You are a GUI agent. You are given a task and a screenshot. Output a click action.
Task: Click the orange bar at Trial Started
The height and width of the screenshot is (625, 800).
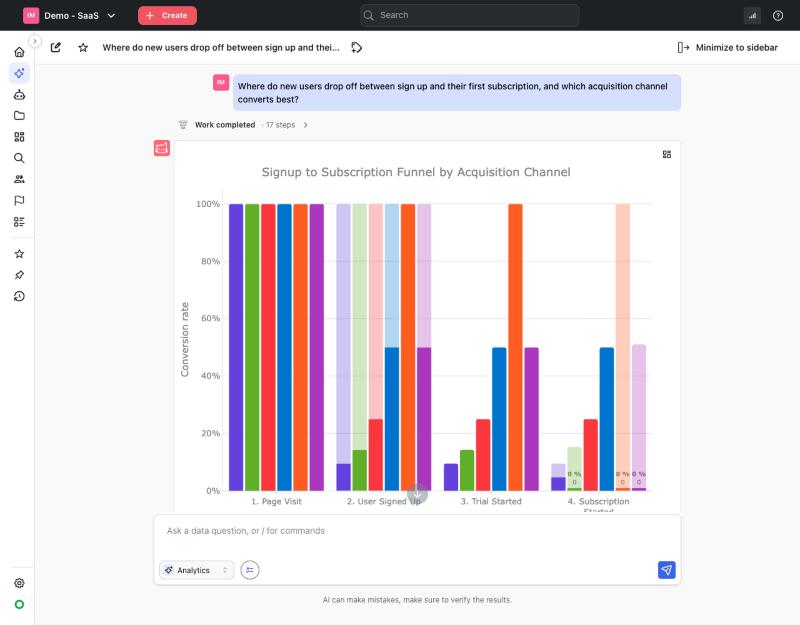click(x=515, y=347)
